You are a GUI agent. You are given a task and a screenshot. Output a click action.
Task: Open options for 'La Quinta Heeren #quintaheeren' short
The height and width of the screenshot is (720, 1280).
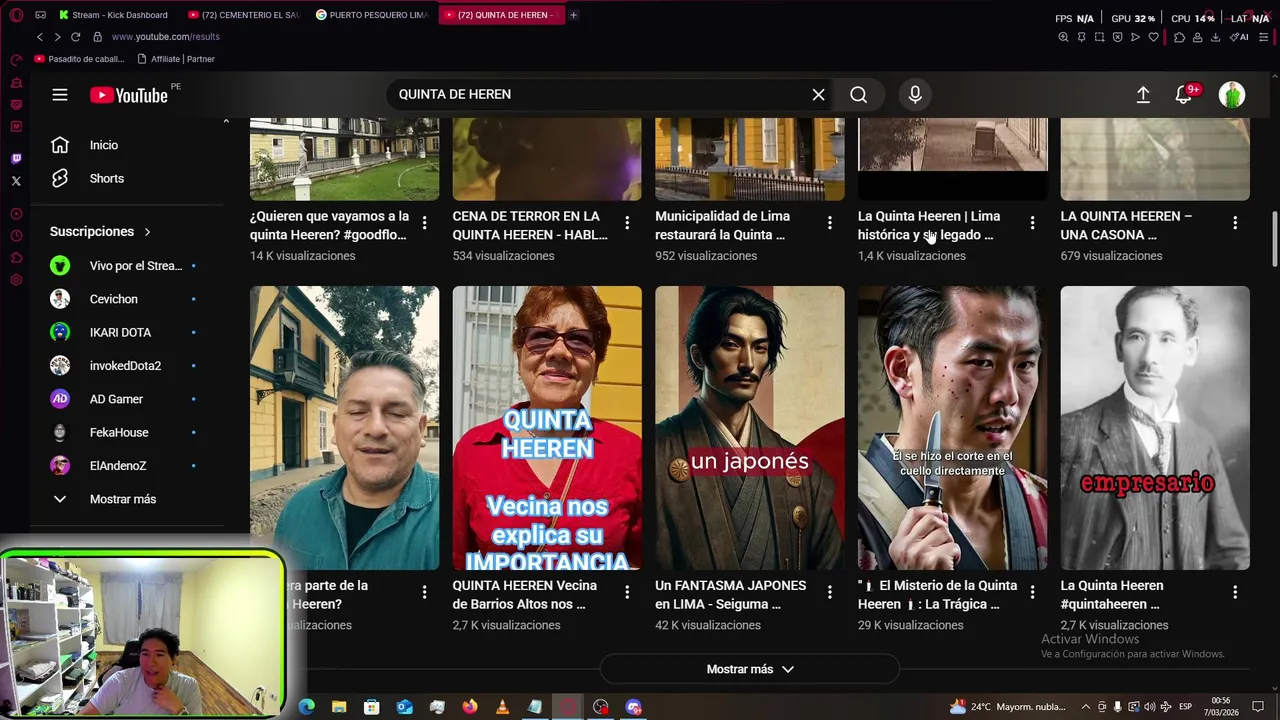pyautogui.click(x=1235, y=592)
